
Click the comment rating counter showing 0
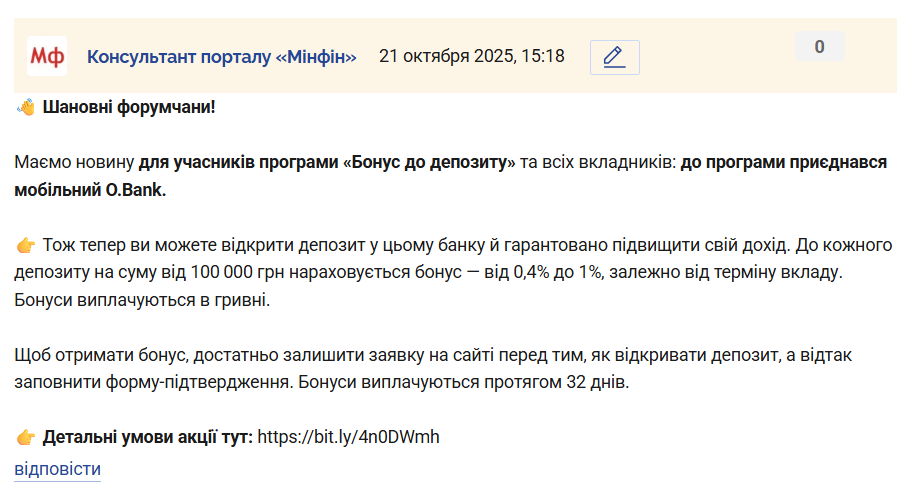point(819,47)
